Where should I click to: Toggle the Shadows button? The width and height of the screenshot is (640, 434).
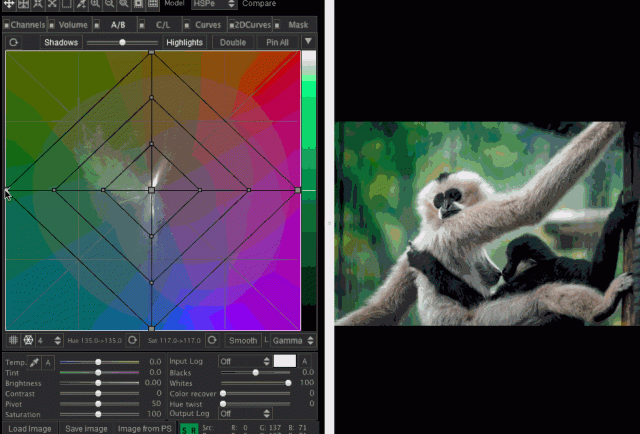(61, 42)
